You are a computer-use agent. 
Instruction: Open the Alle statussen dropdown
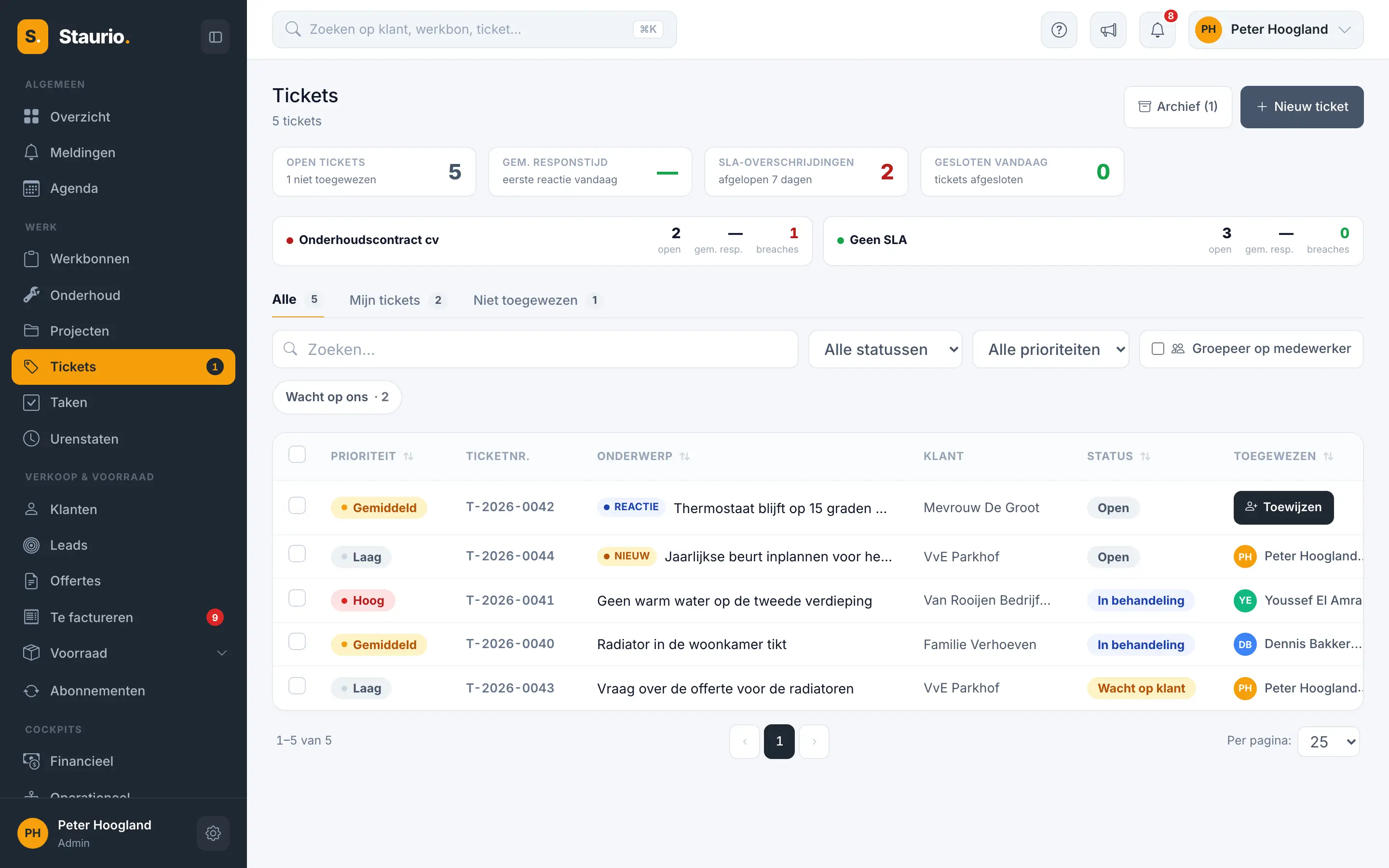point(885,349)
